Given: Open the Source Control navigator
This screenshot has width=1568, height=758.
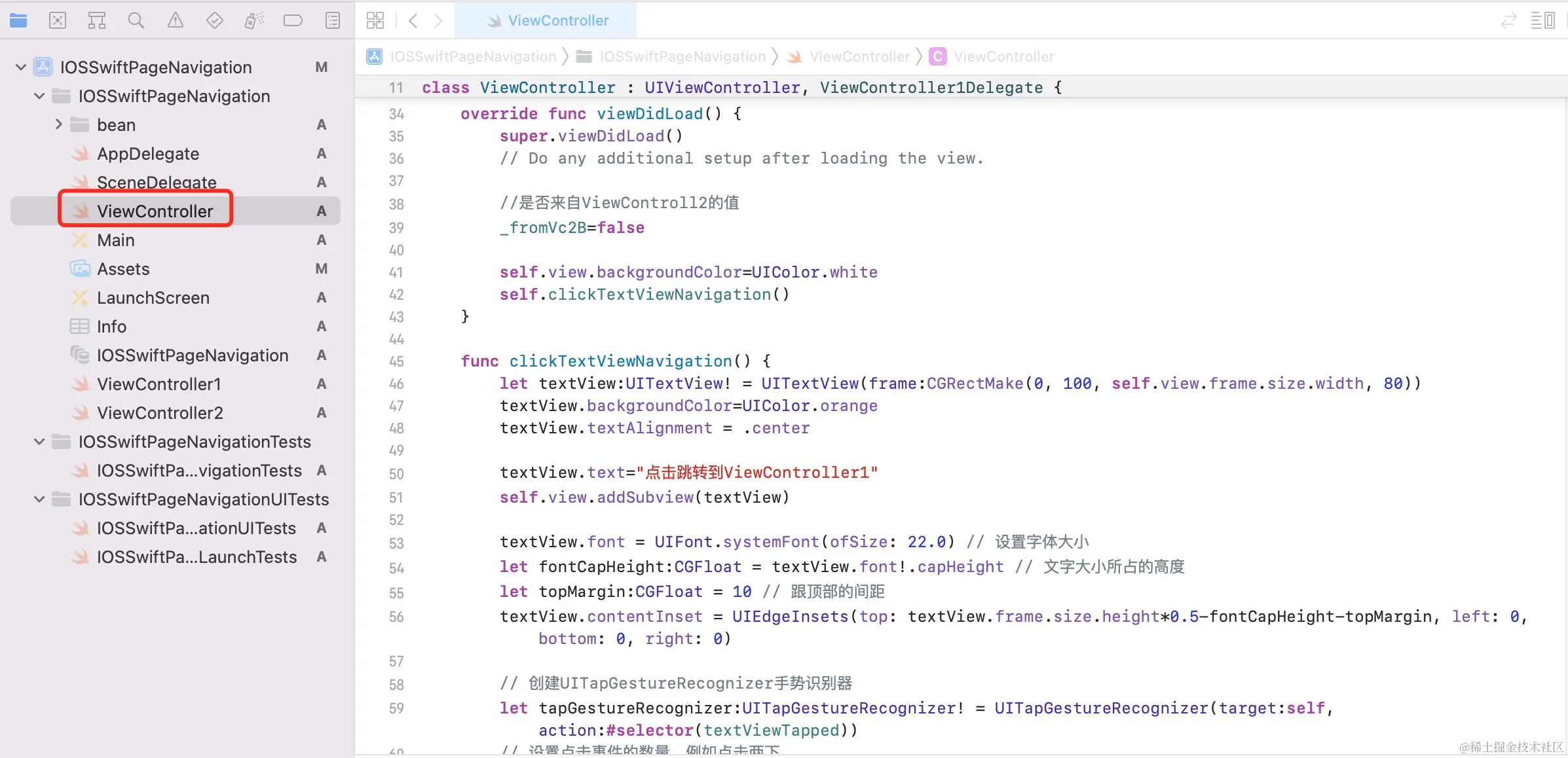Looking at the screenshot, I should pyautogui.click(x=58, y=21).
